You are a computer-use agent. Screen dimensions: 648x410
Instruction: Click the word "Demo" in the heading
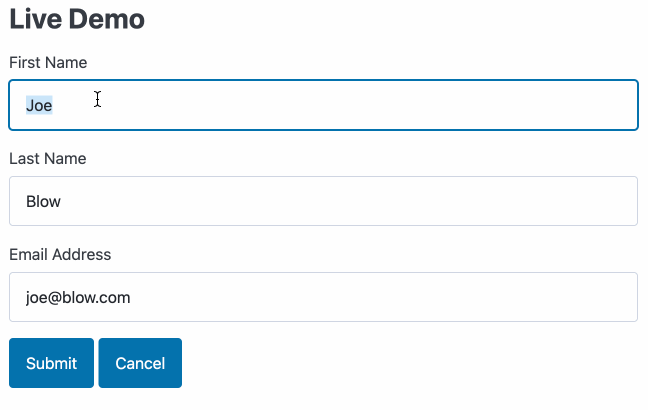click(x=107, y=19)
